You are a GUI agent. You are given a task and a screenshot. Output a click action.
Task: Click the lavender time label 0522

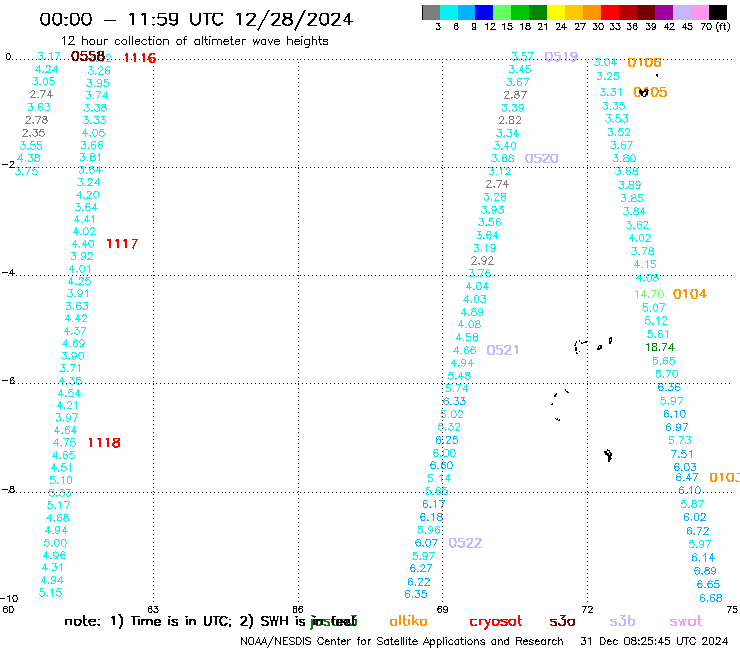pos(465,543)
